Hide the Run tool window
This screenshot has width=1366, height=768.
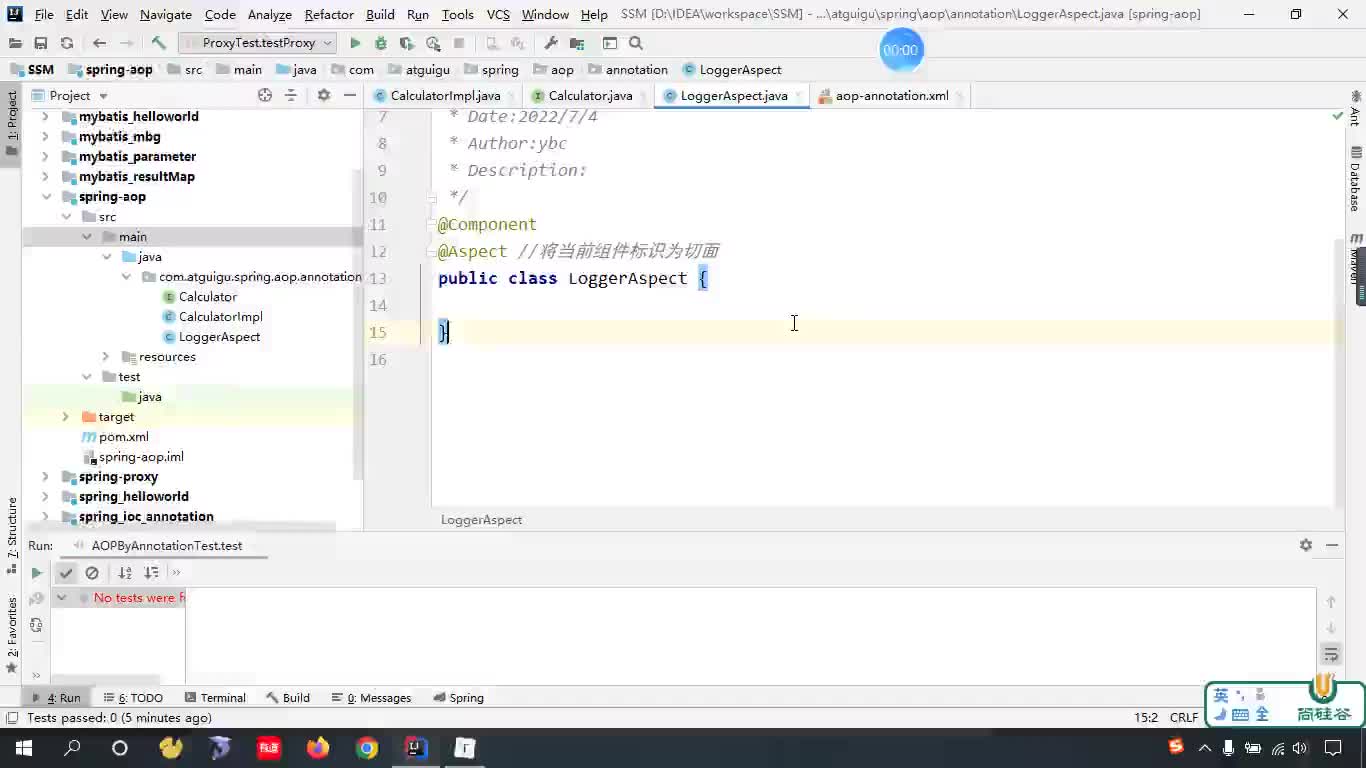coord(1332,545)
